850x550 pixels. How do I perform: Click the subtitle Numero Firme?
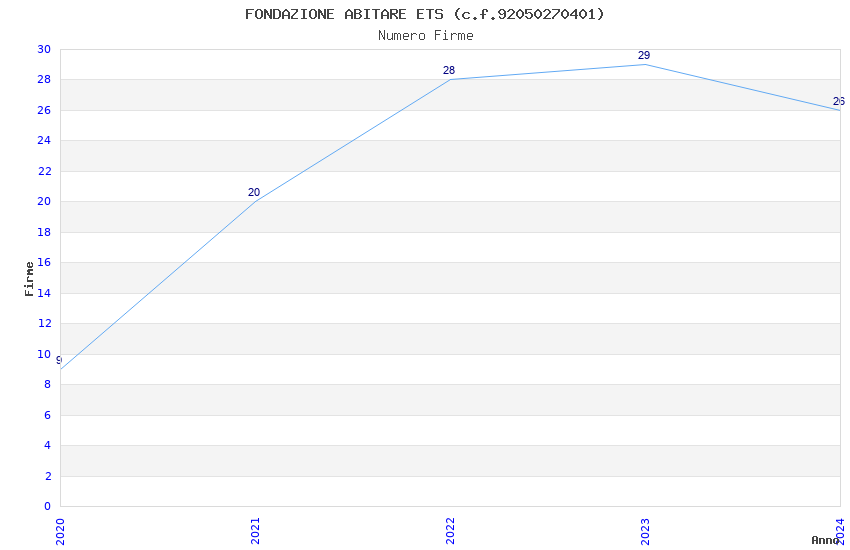coord(426,36)
